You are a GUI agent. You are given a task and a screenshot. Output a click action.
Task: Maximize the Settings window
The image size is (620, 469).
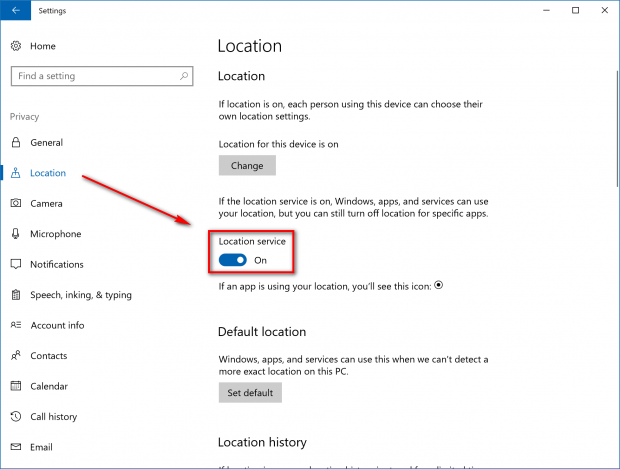tap(575, 10)
